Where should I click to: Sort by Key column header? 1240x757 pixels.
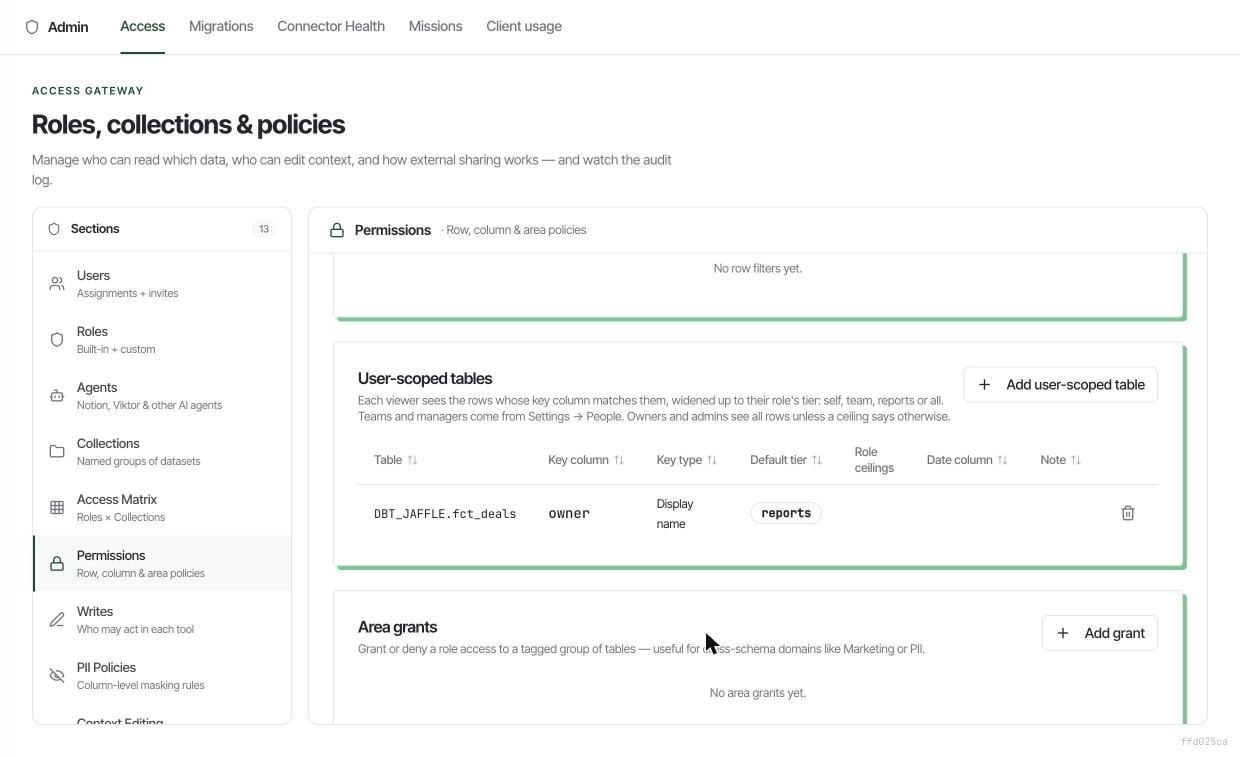click(586, 460)
